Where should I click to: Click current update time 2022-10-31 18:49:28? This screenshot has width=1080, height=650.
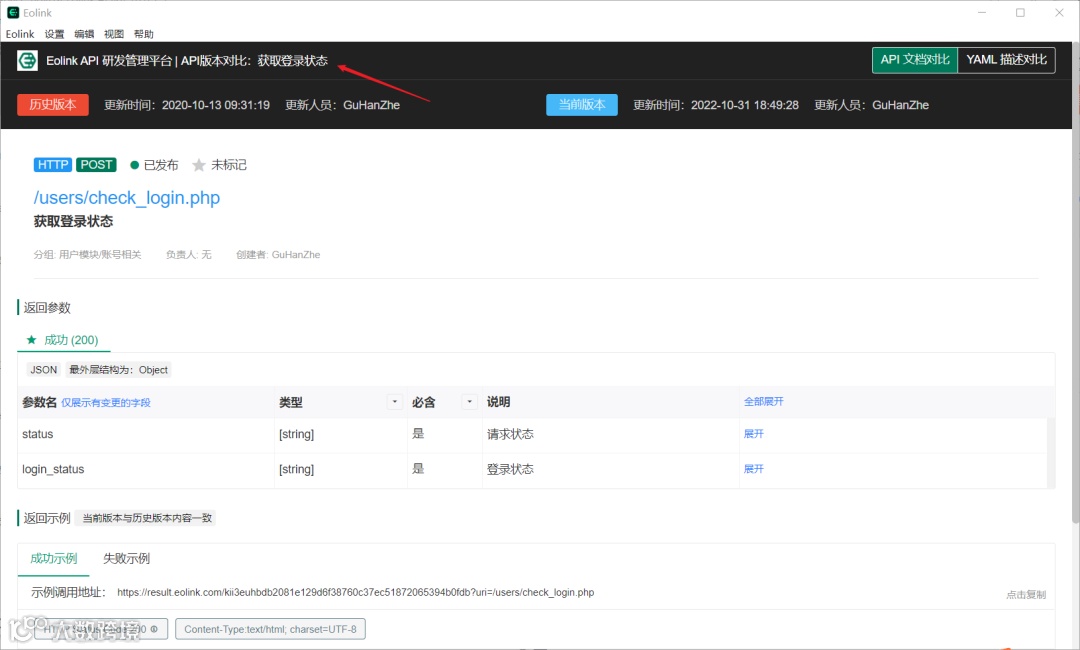tap(745, 105)
